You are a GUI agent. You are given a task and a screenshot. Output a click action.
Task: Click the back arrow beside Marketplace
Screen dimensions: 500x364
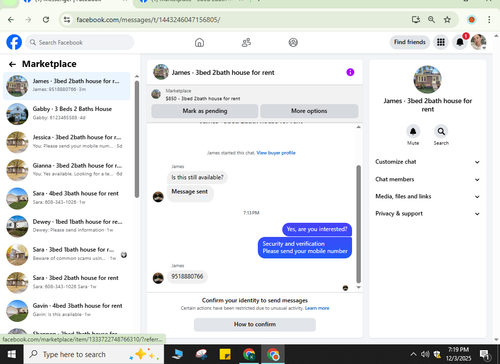tap(12, 64)
